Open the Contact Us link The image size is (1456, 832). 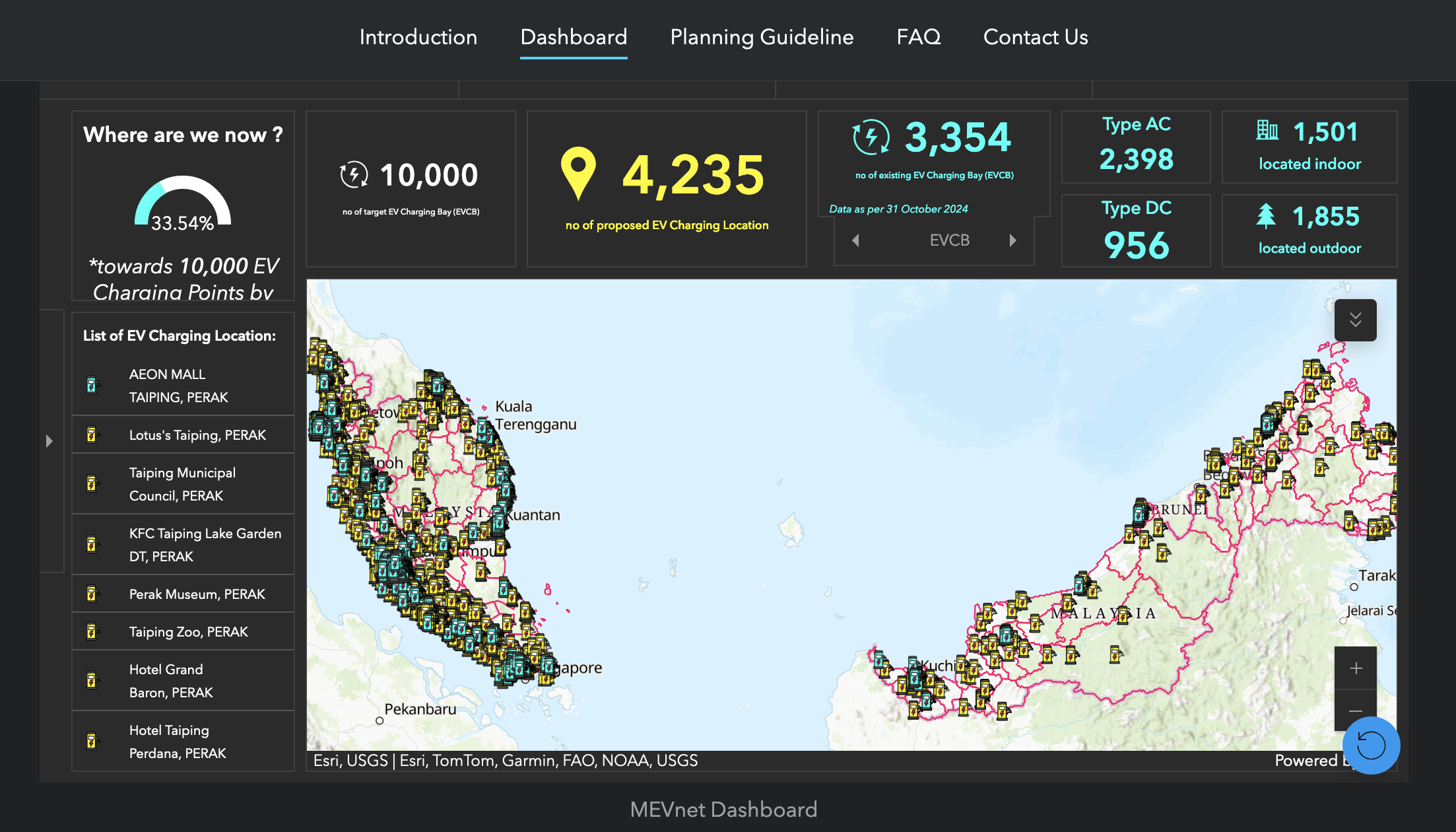point(1035,37)
